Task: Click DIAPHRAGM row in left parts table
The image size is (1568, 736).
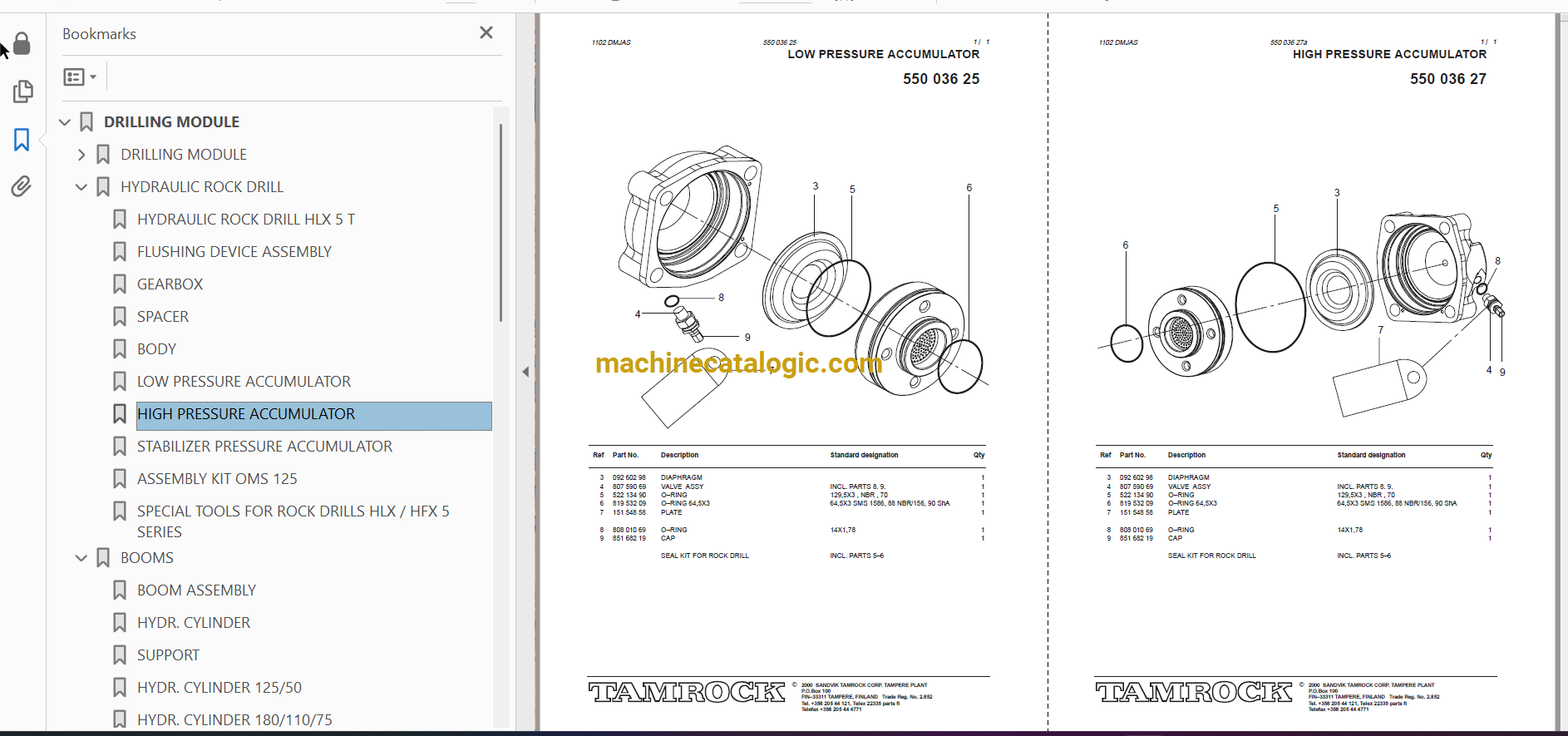Action: [788, 478]
